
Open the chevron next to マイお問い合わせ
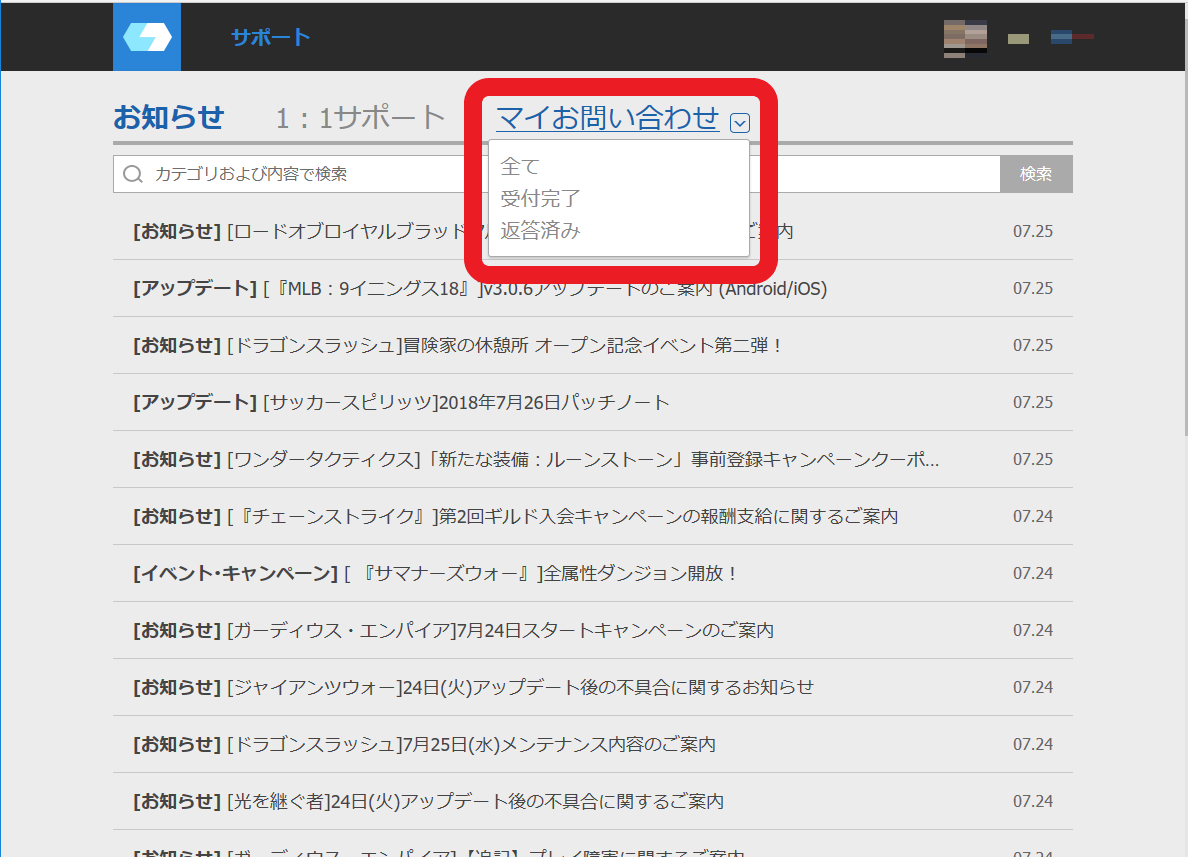click(x=740, y=121)
